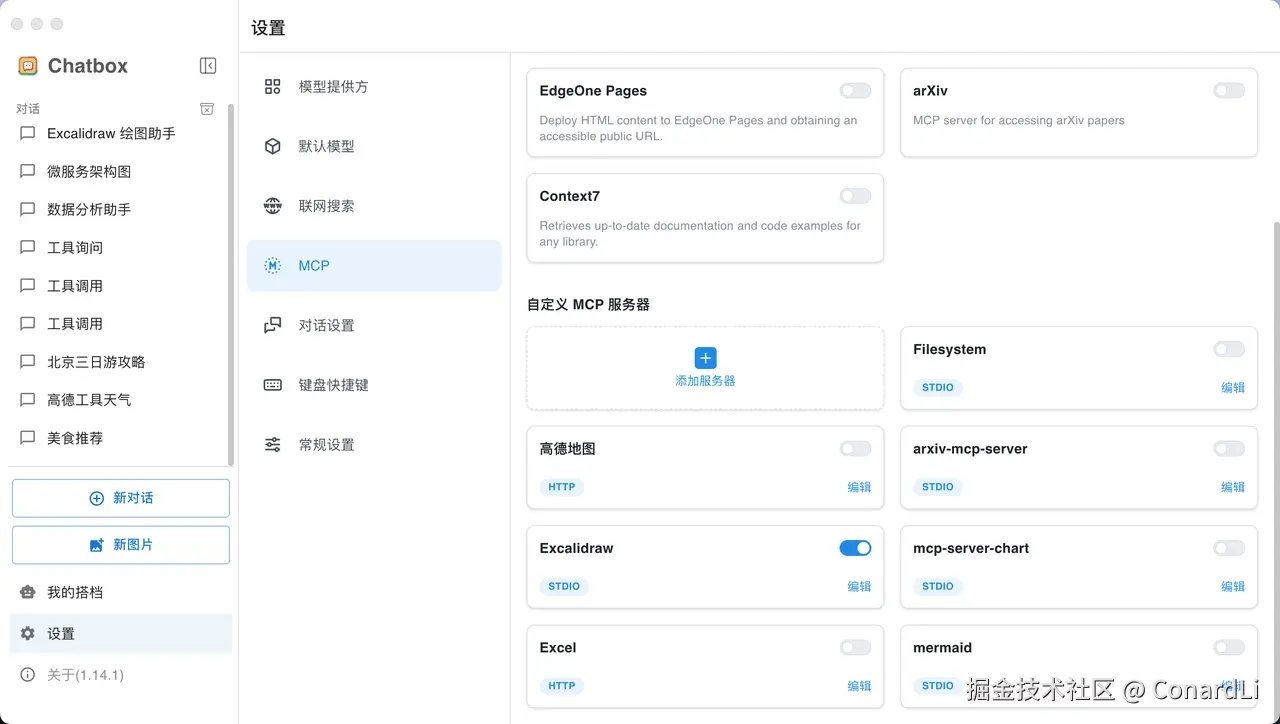Click chat bubble icon of 美食推荐
The image size is (1280, 724).
click(x=28, y=437)
